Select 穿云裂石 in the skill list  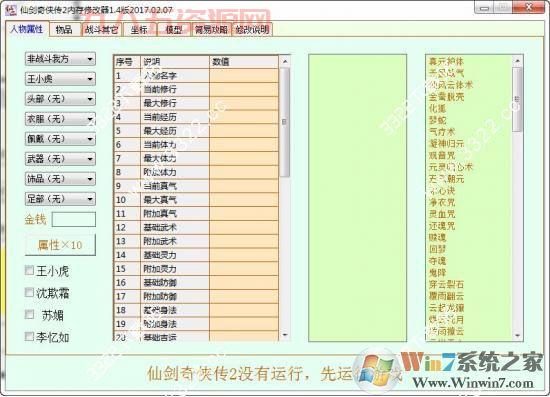pos(446,284)
